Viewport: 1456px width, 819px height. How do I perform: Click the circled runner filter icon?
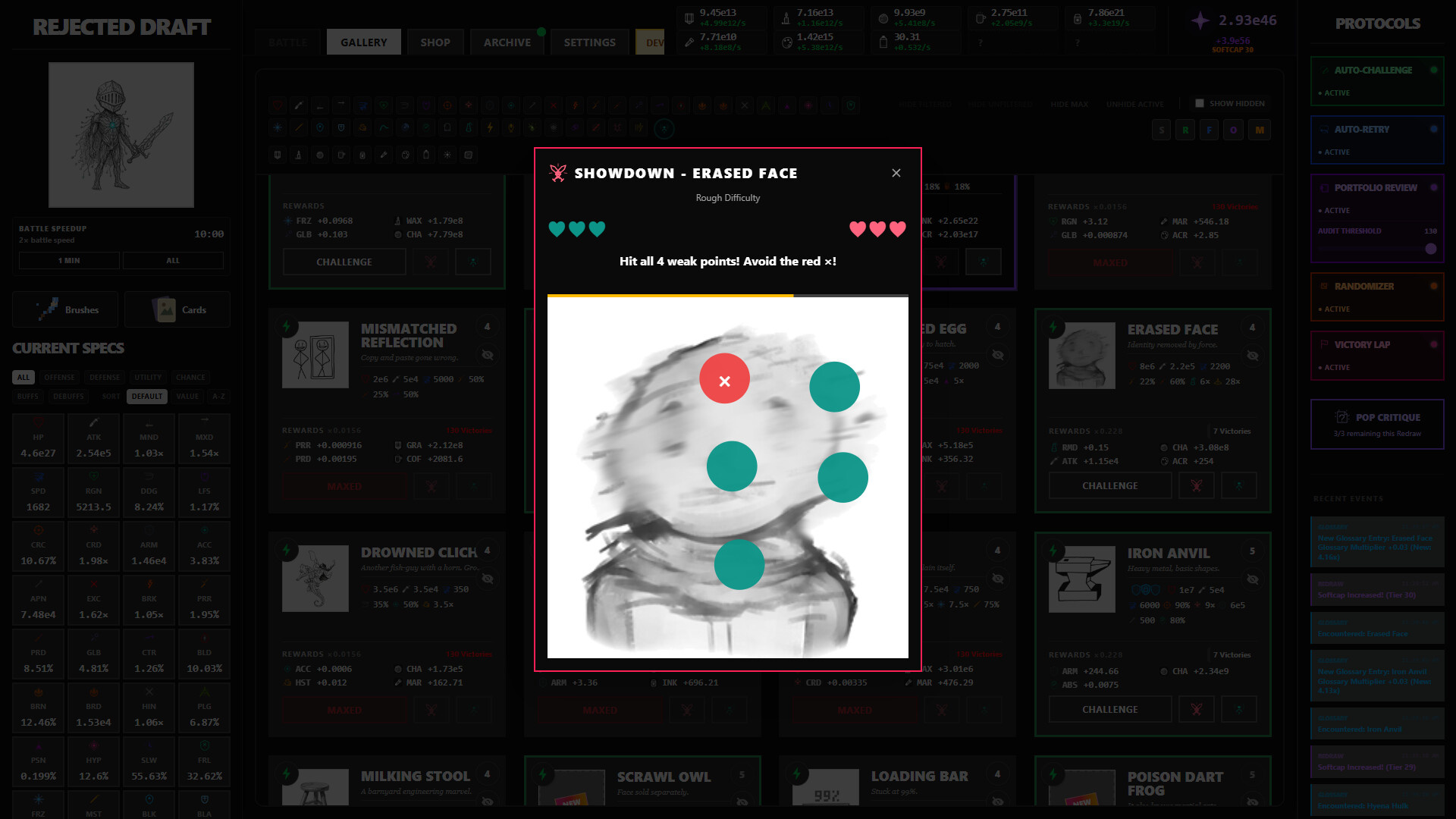coord(664,128)
